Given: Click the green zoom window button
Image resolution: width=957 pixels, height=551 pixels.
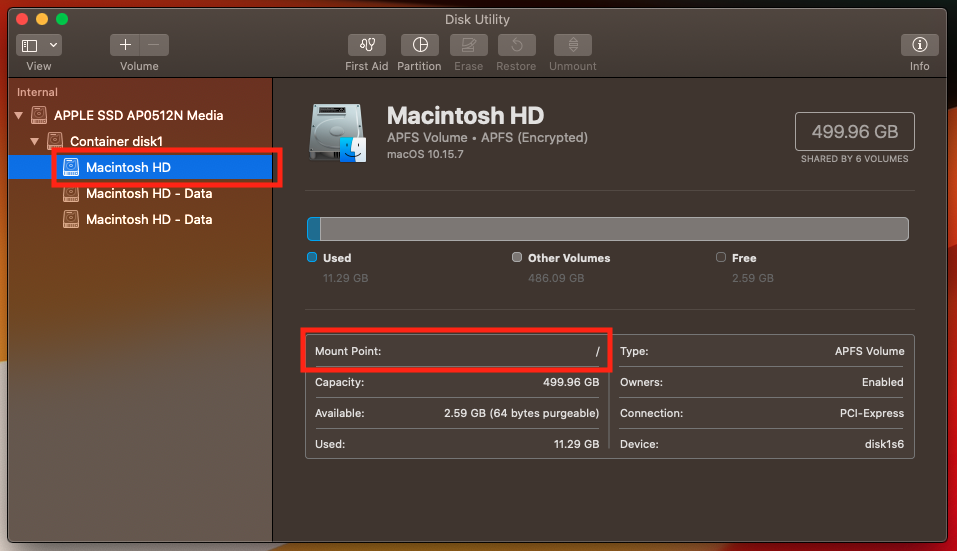Looking at the screenshot, I should 62,19.
